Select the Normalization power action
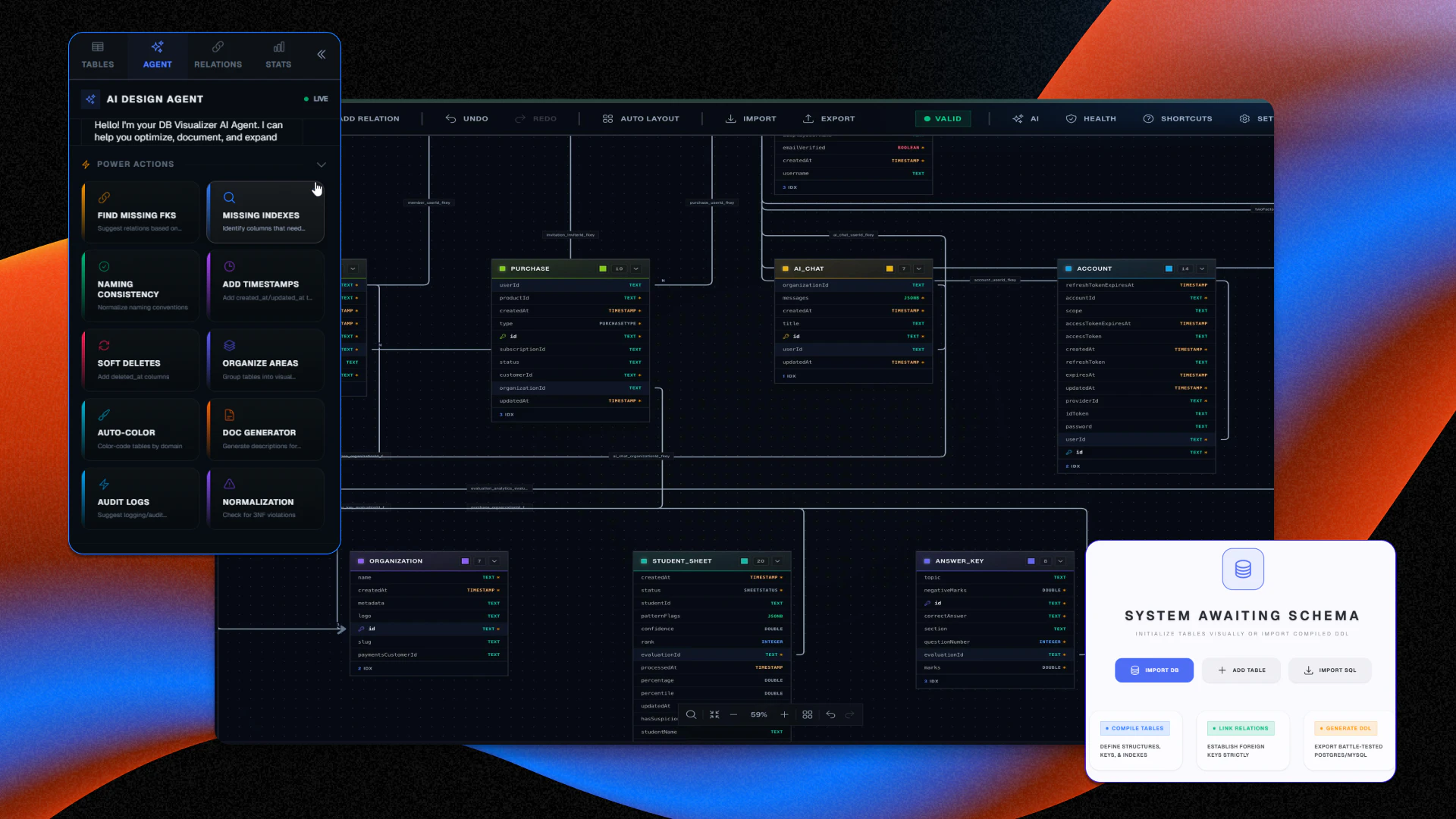This screenshot has width=1456, height=819. tap(265, 498)
